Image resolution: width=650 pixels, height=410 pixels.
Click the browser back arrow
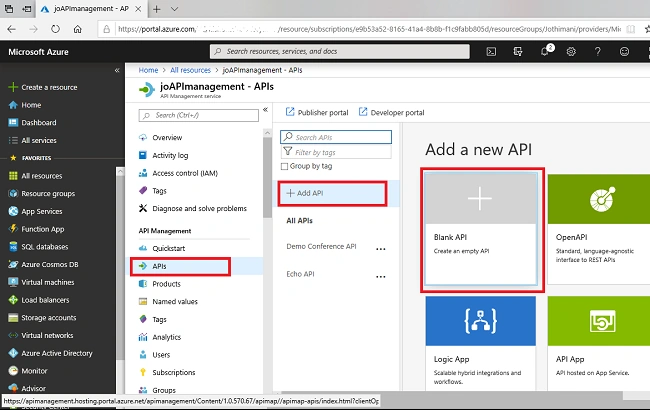(12, 29)
